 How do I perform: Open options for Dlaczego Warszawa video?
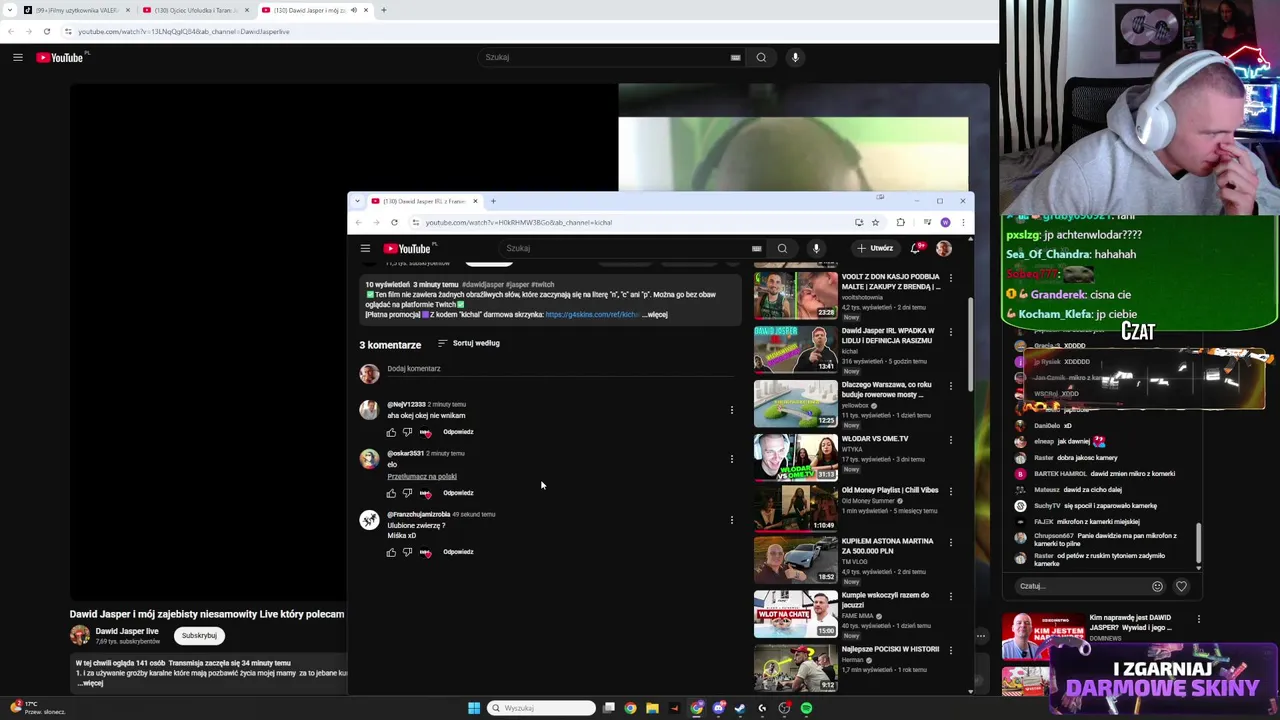coord(950,386)
